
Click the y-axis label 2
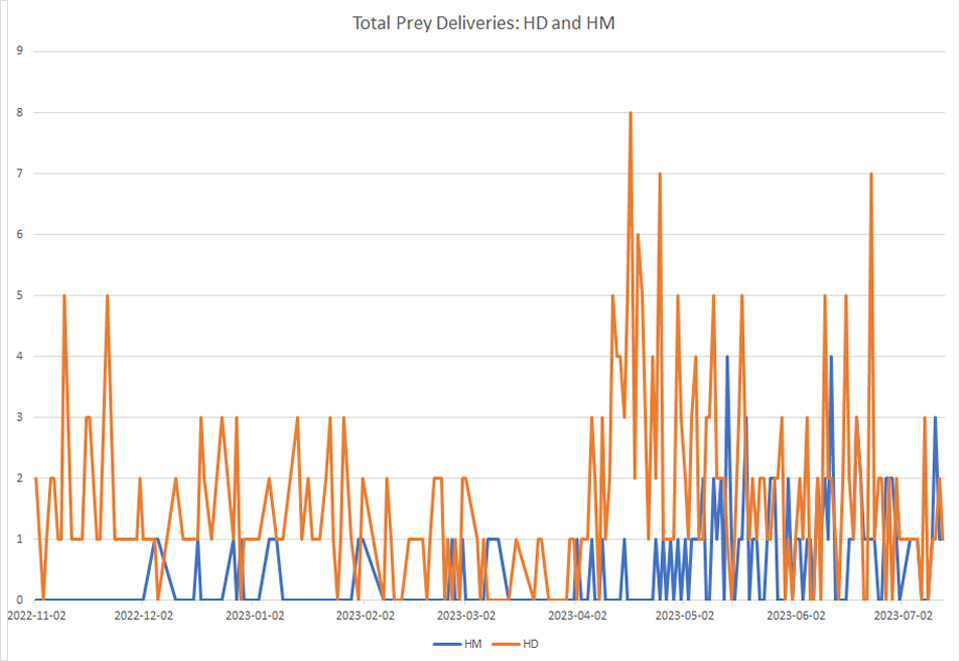point(20,478)
